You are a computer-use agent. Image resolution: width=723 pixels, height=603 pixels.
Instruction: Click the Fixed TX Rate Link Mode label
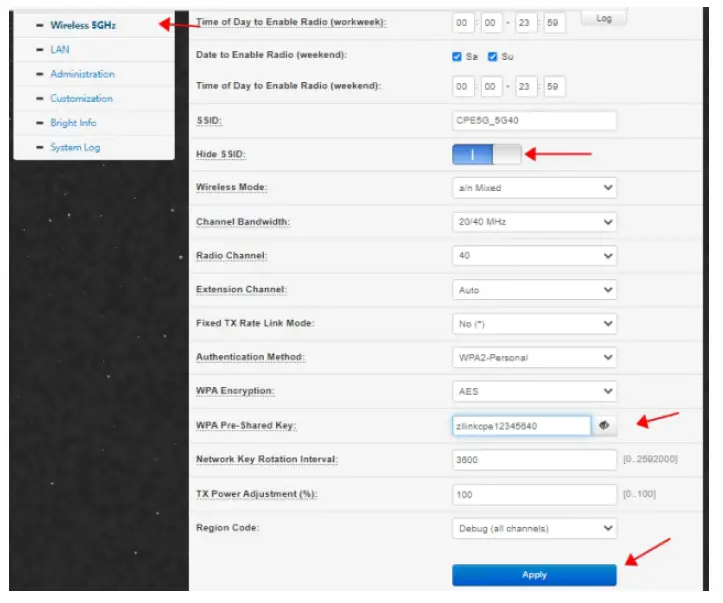pos(255,323)
